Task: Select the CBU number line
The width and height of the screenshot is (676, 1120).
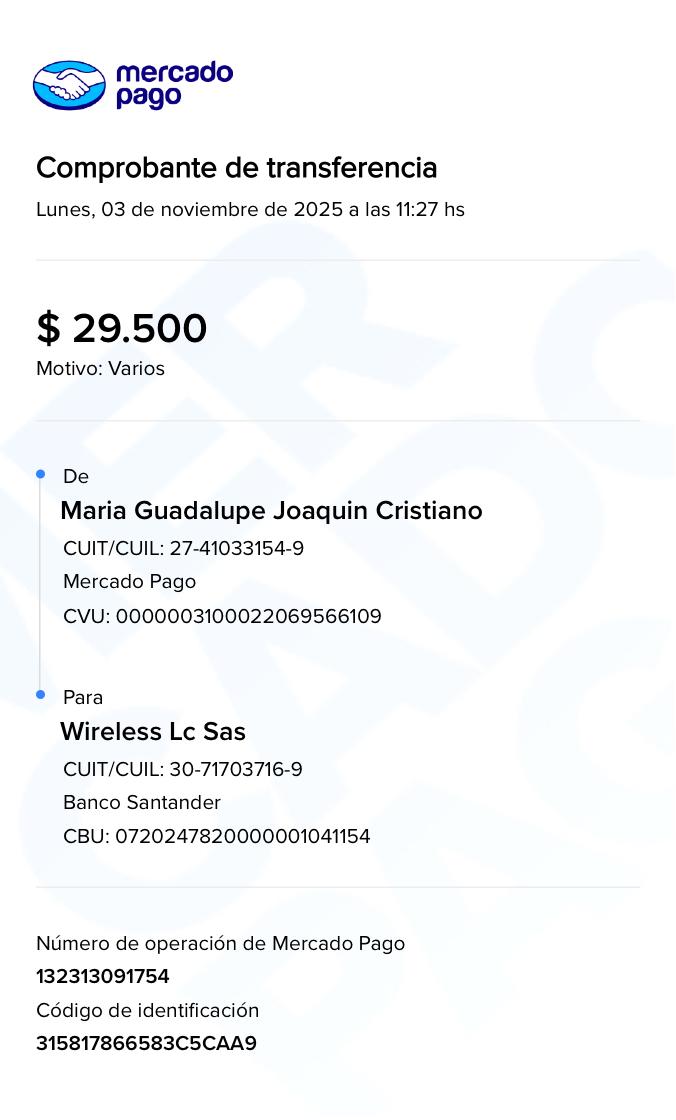Action: coord(216,837)
